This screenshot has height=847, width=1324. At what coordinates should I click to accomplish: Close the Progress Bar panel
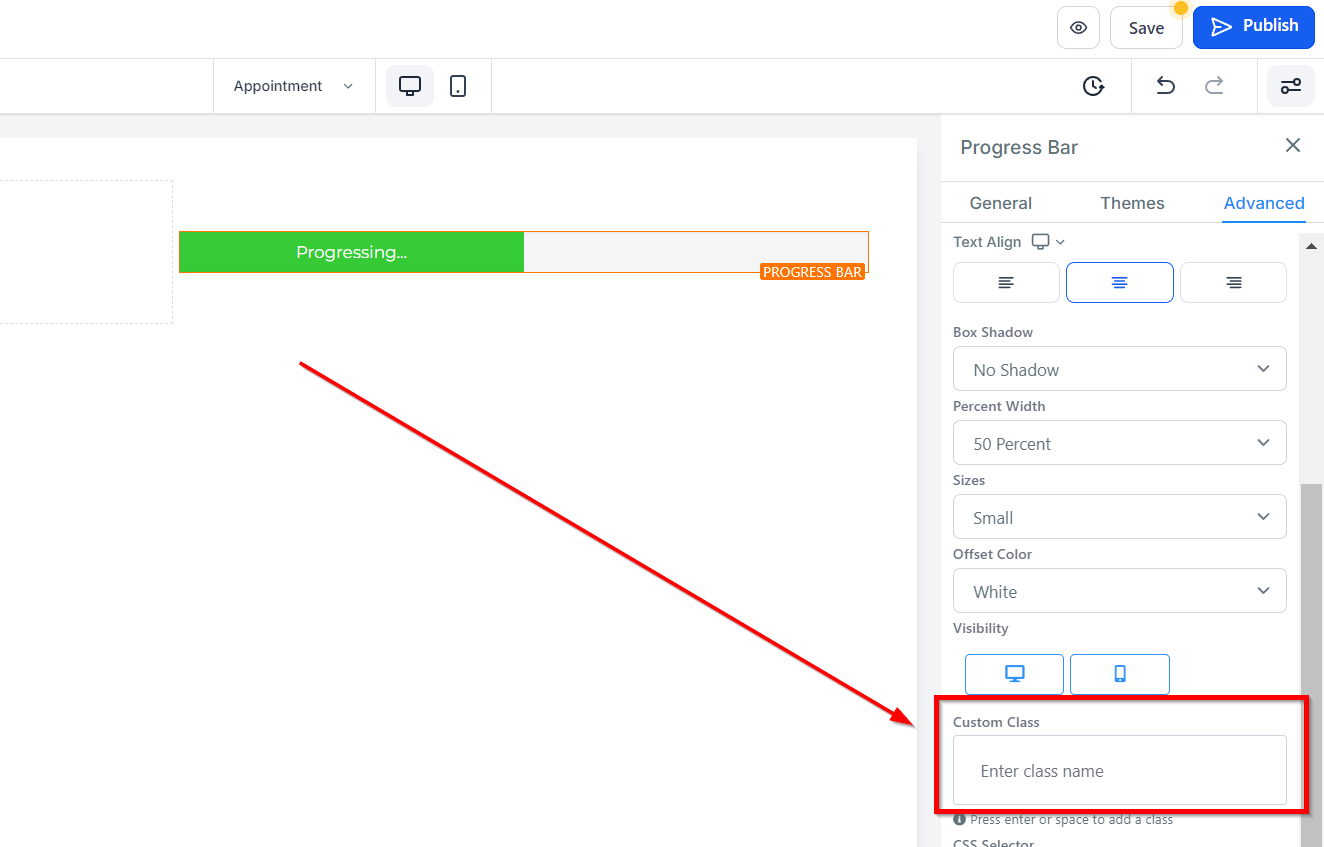[x=1293, y=146]
